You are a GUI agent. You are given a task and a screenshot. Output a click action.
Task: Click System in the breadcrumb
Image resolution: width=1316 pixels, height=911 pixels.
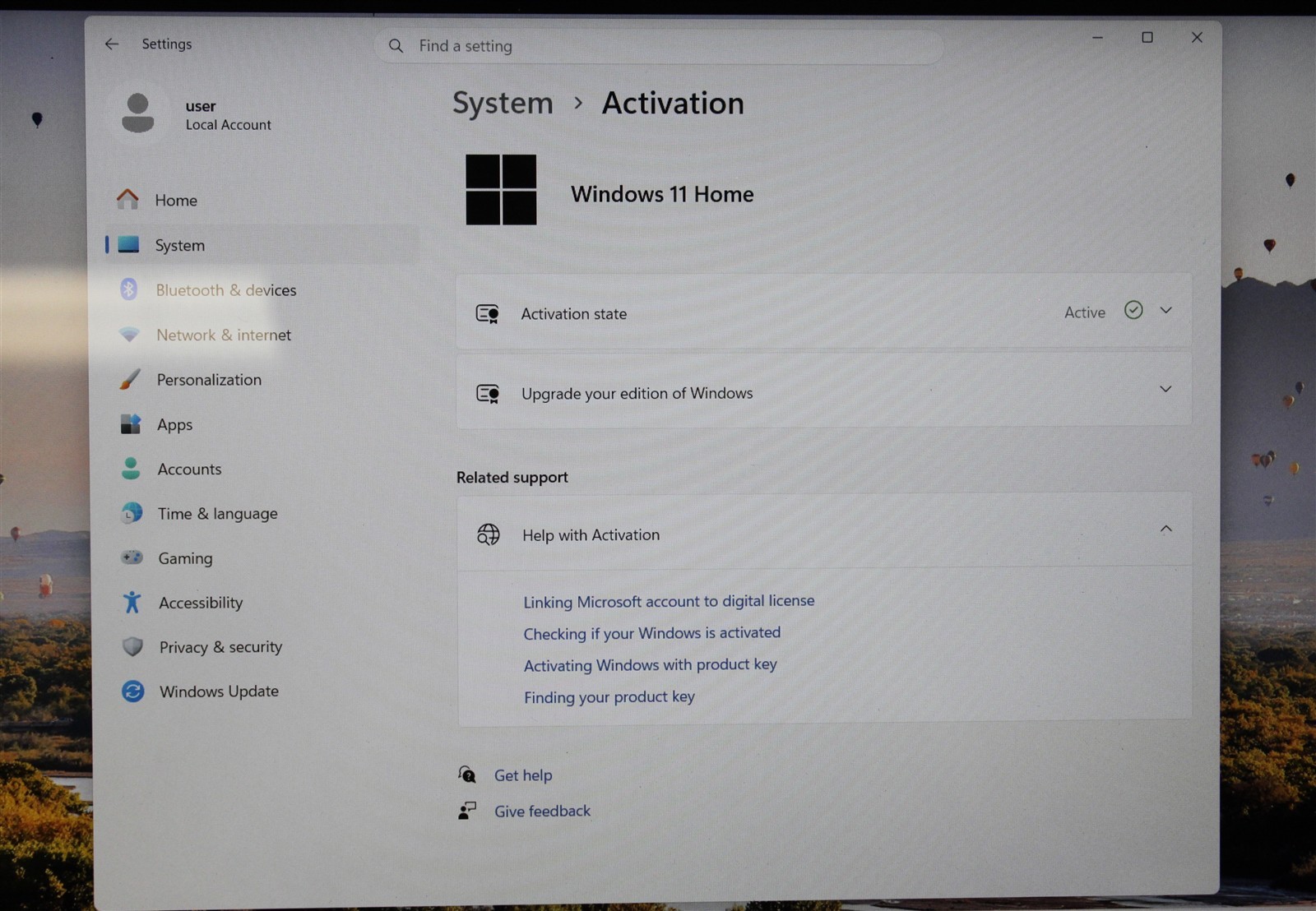(x=503, y=103)
